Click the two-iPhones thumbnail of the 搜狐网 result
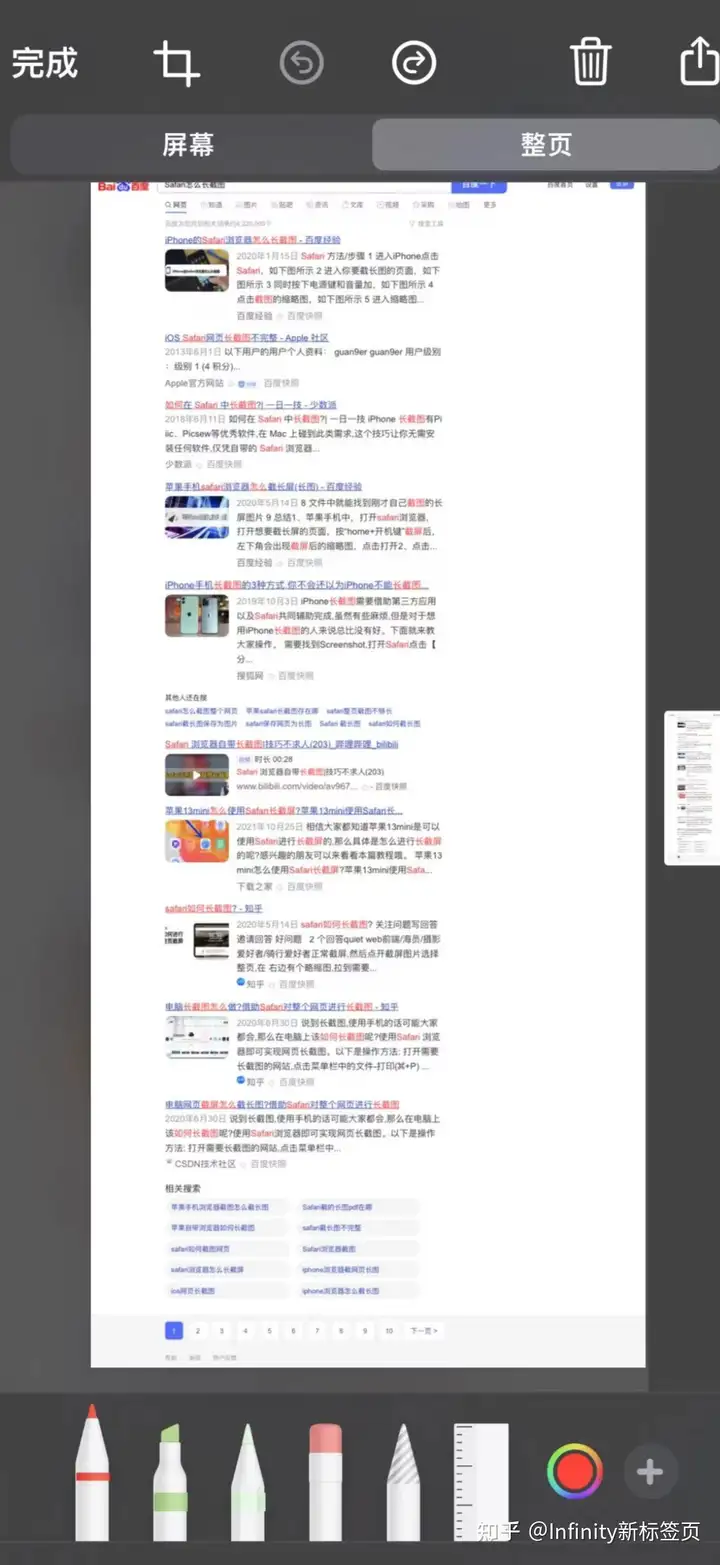Image resolution: width=720 pixels, height=1565 pixels. [197, 616]
